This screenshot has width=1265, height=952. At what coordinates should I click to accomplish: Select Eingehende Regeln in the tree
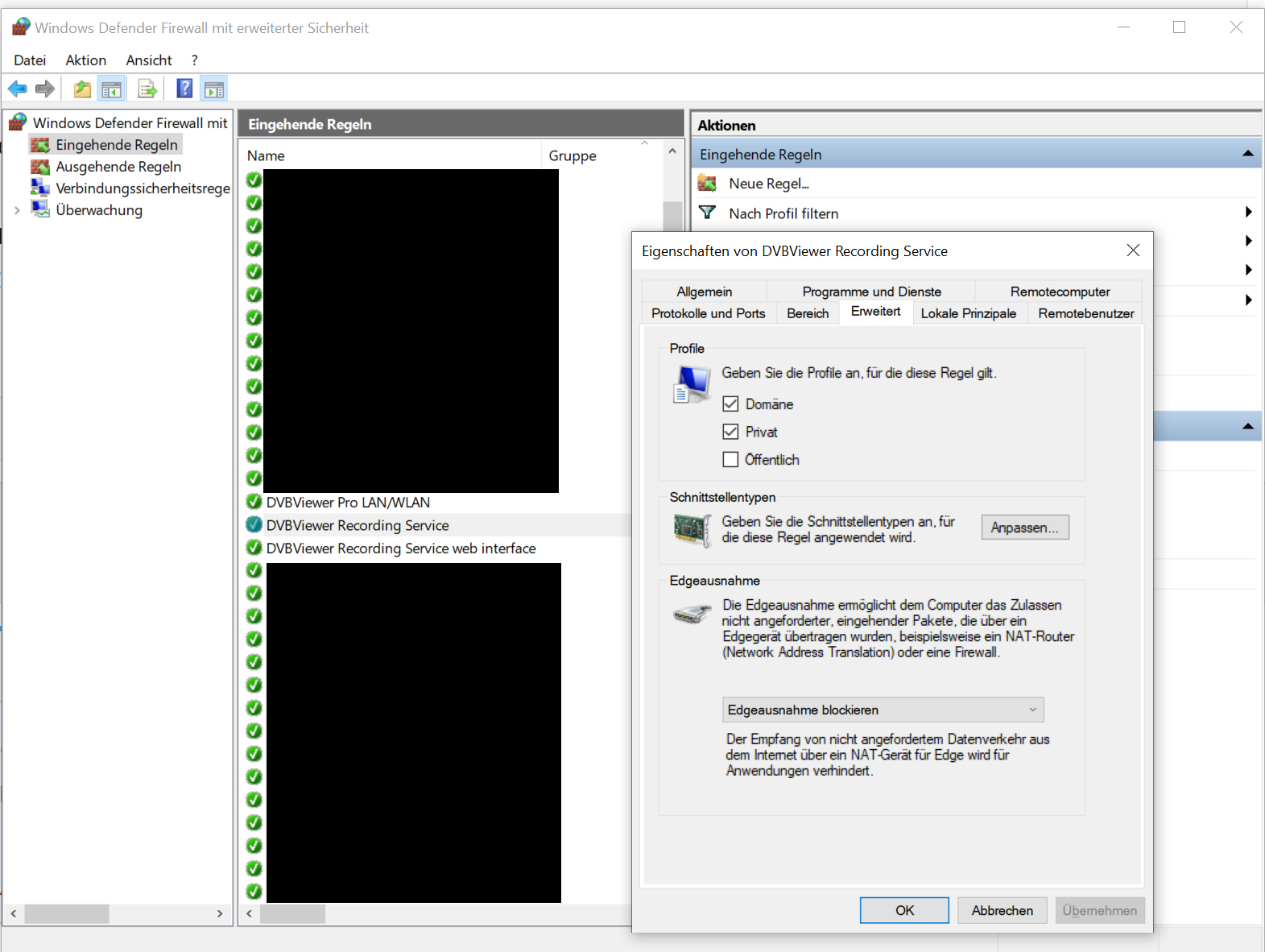117,145
